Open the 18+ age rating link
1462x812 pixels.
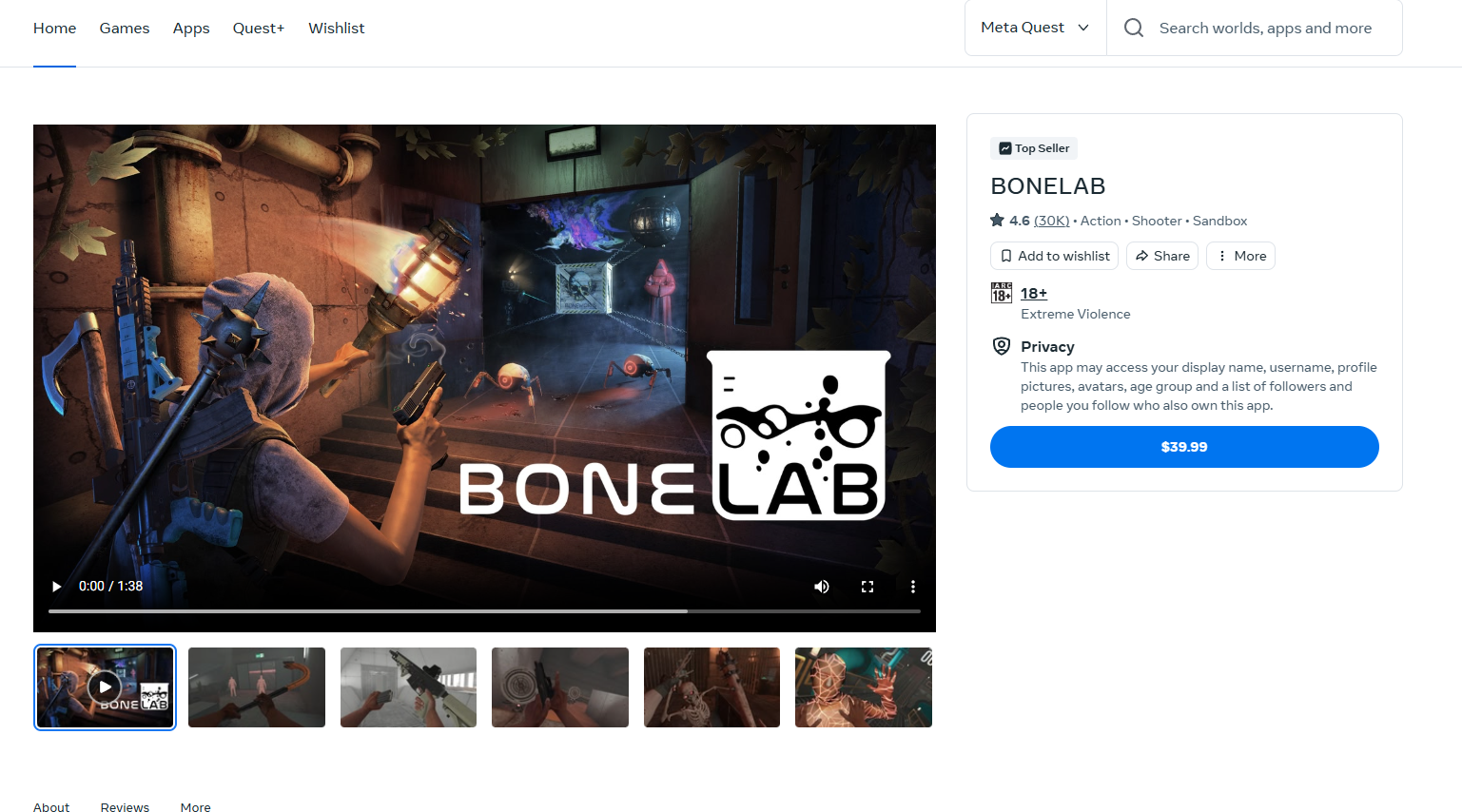point(1034,294)
